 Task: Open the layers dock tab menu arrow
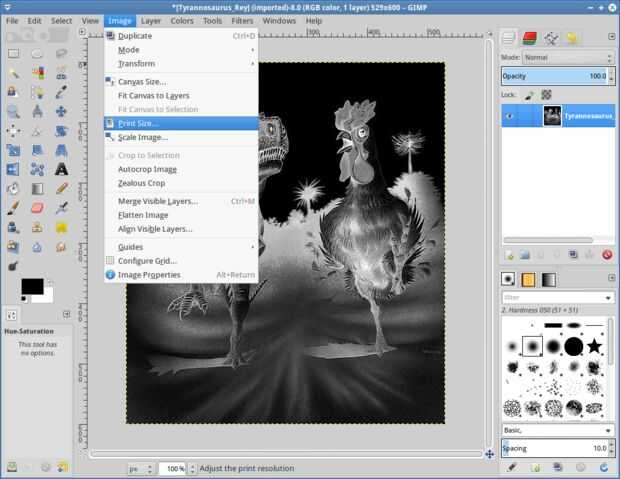coord(611,36)
